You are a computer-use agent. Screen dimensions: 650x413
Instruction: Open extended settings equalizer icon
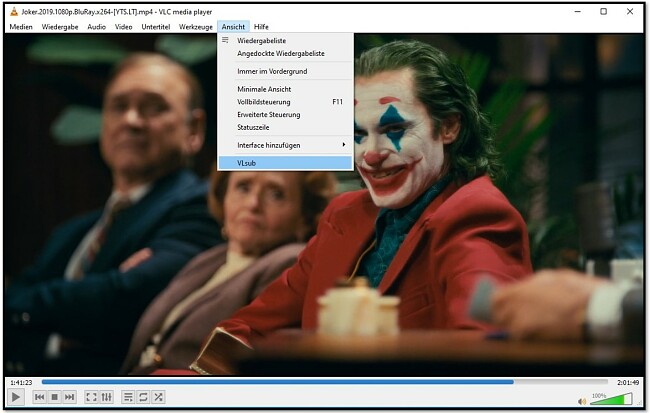point(107,397)
